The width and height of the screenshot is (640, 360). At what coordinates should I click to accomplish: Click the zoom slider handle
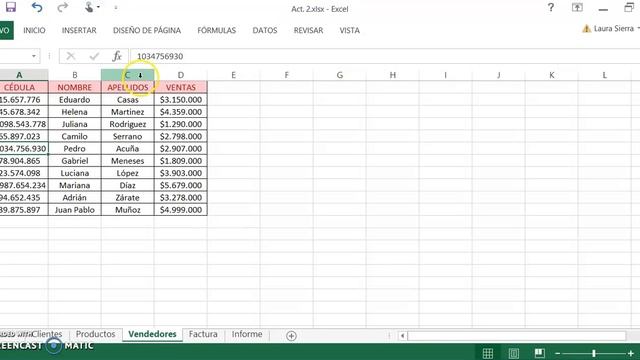[x=594, y=353]
